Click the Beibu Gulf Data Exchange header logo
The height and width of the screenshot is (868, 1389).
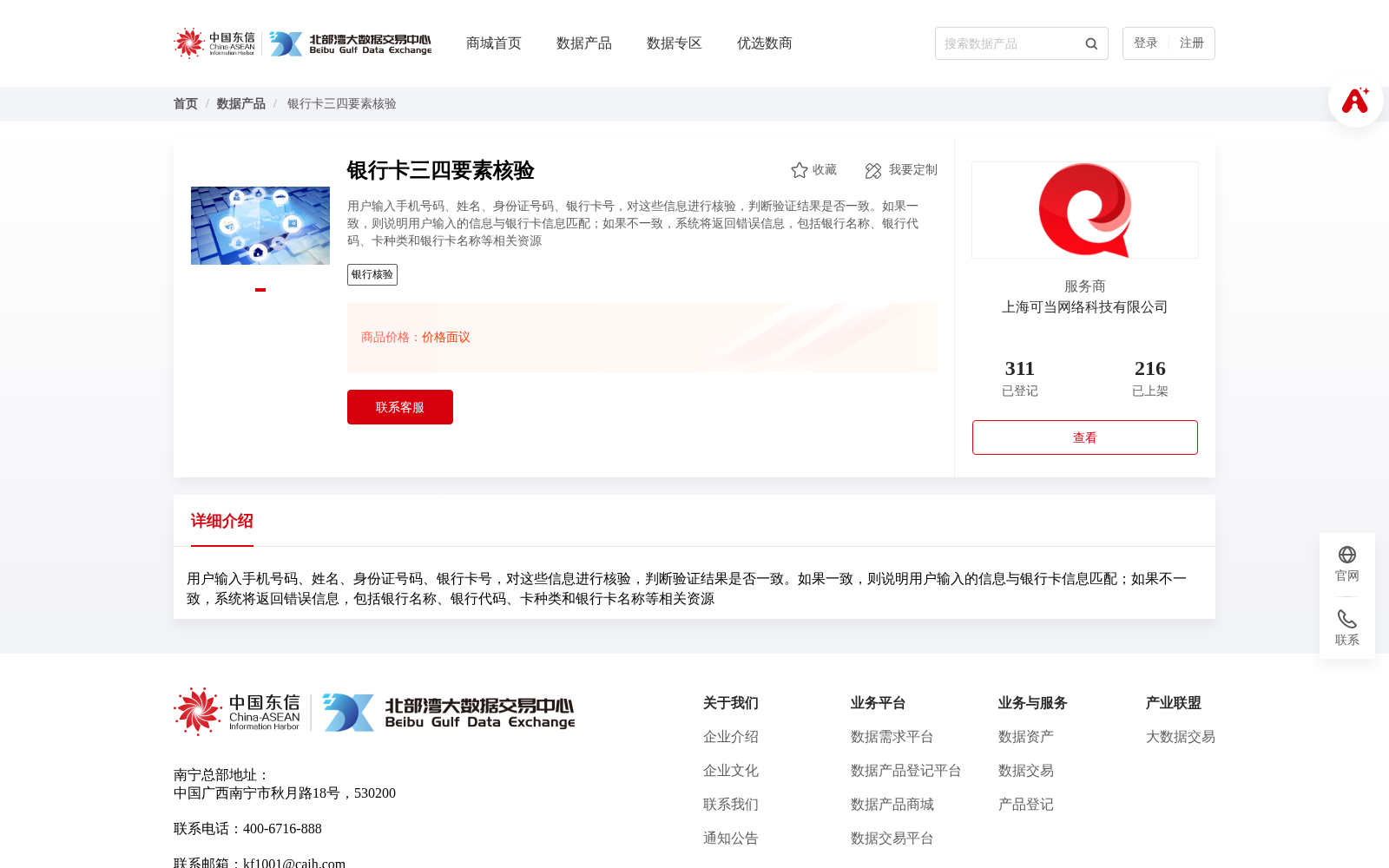click(x=350, y=43)
